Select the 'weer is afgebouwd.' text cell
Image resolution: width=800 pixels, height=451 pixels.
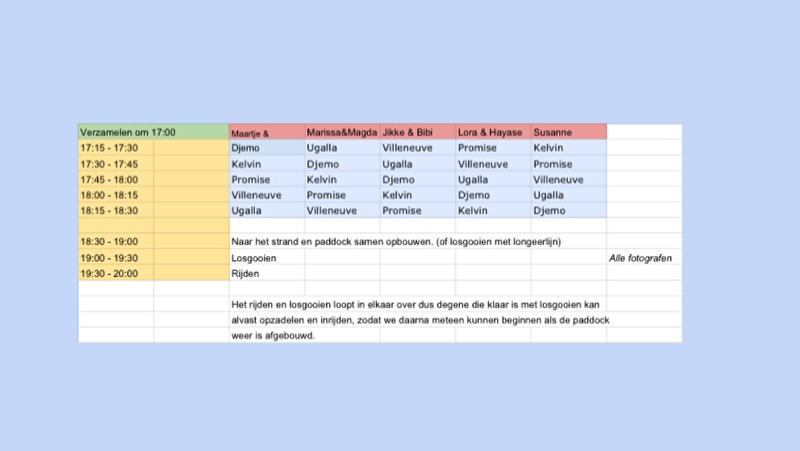[273, 335]
